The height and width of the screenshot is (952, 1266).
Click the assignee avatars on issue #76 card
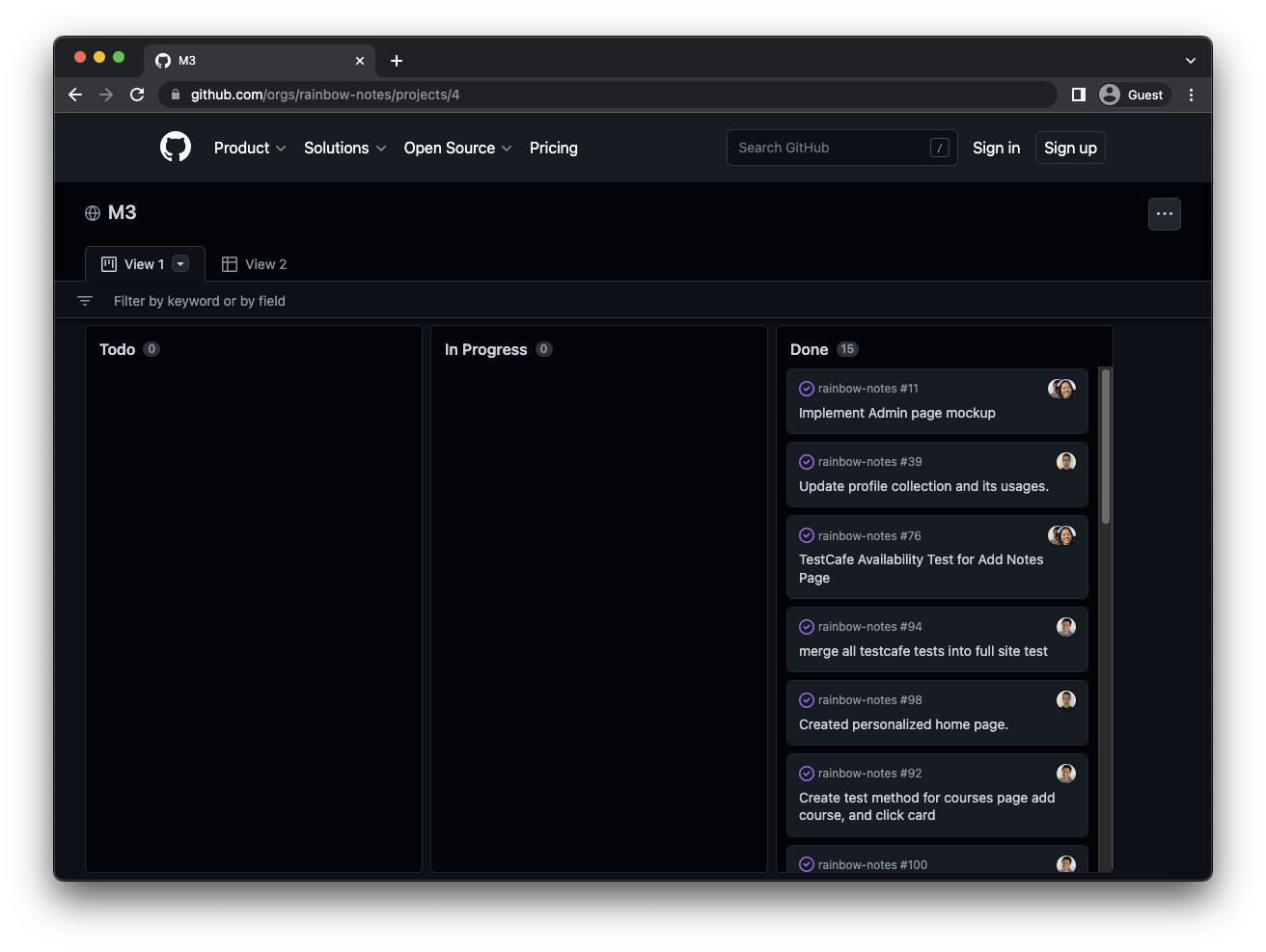click(x=1061, y=535)
